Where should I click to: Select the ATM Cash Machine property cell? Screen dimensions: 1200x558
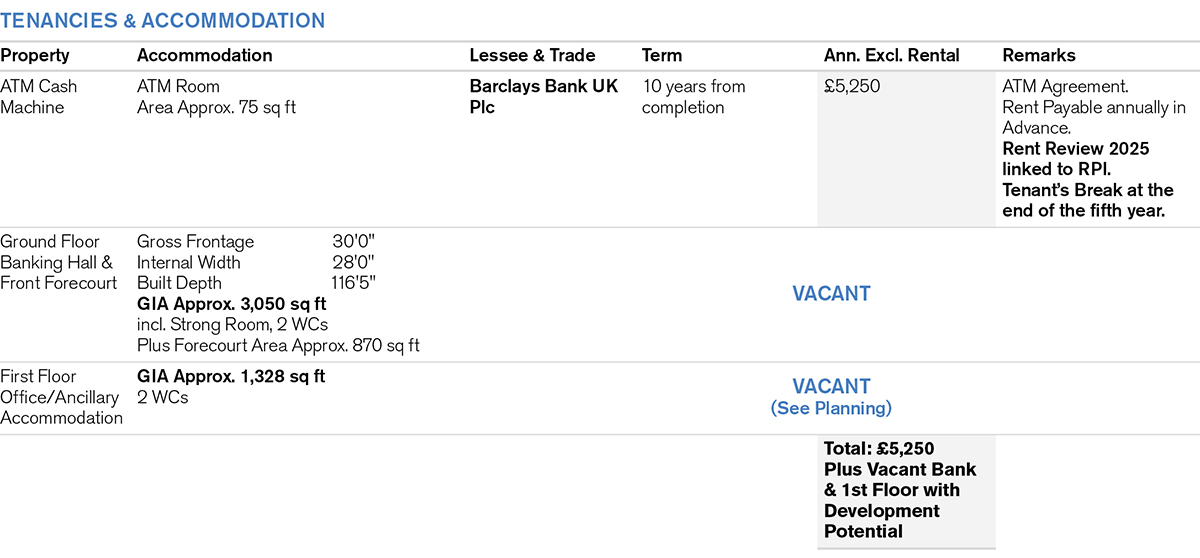pos(39,97)
